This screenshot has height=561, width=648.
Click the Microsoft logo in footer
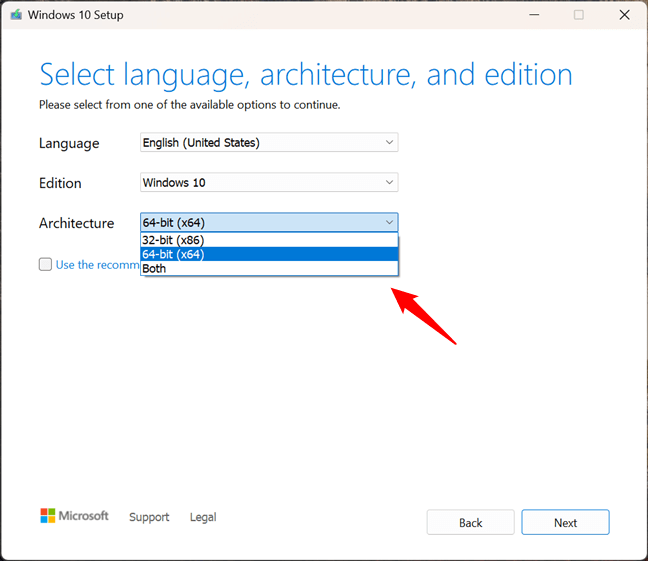coord(74,516)
